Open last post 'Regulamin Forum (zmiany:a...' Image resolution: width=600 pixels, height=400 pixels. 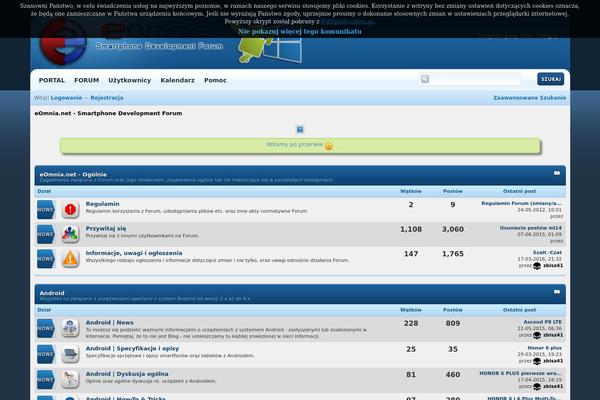pos(522,203)
